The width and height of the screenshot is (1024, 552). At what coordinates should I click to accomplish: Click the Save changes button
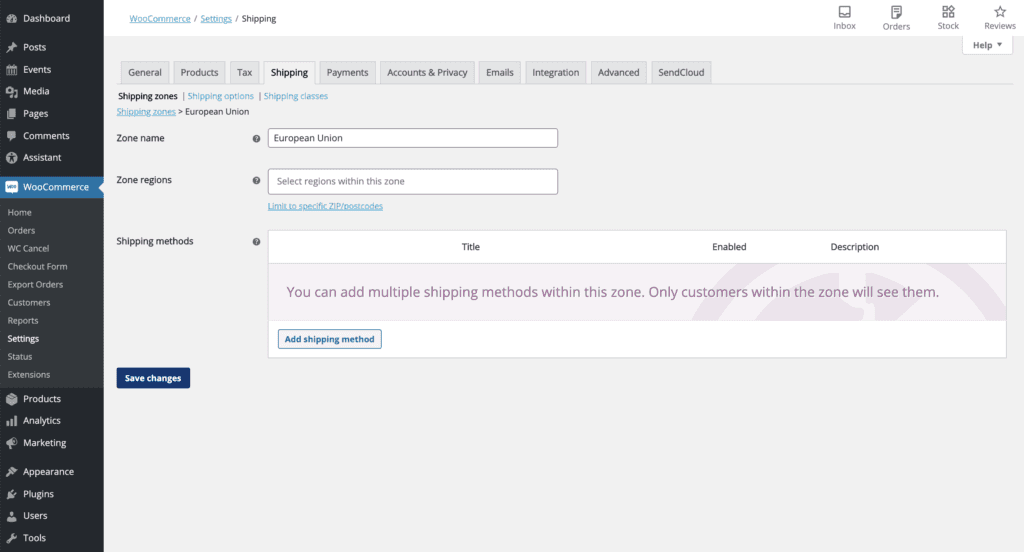tap(153, 378)
